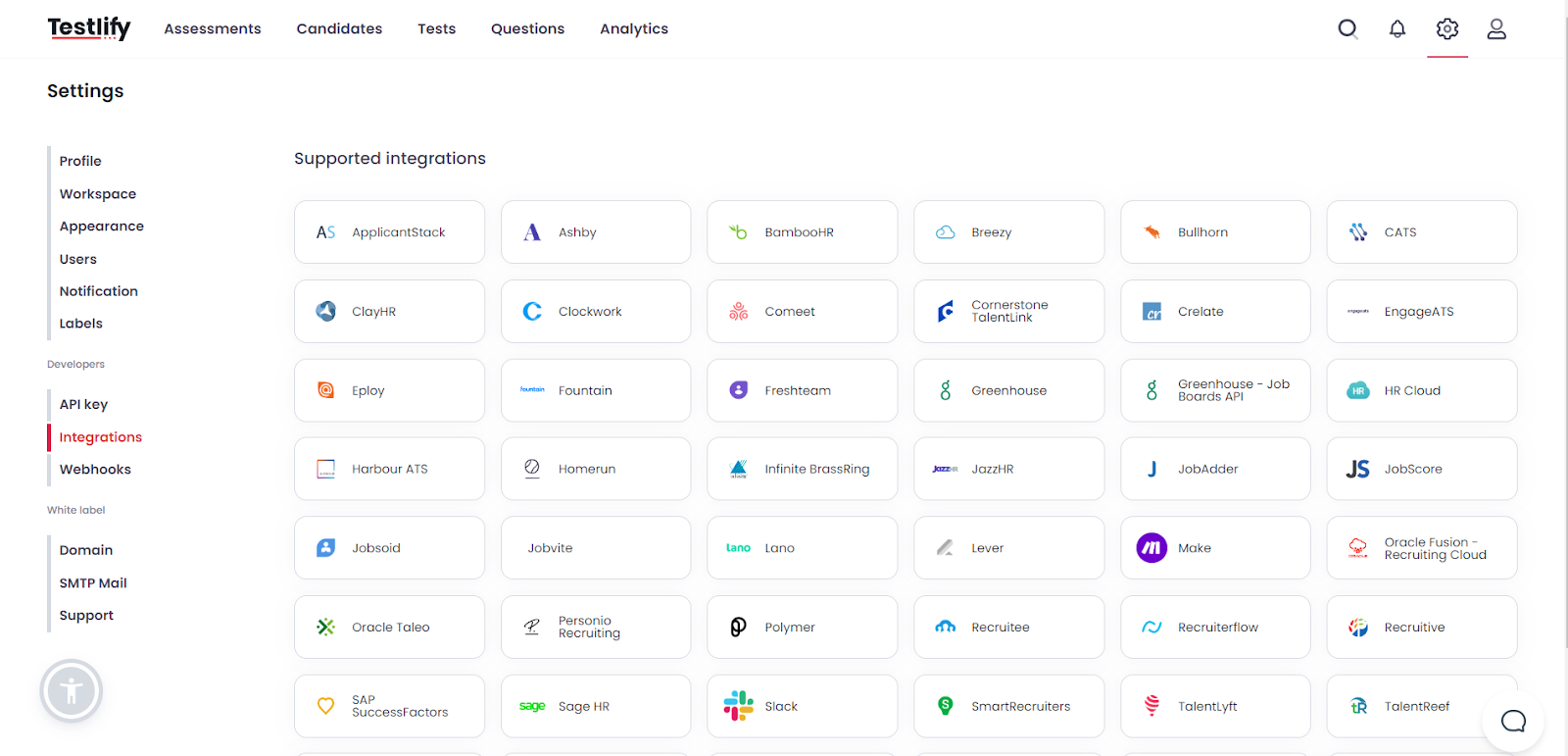The height and width of the screenshot is (756, 1568).
Task: Click the Cornerstone TalentLink logo icon
Action: pos(946,311)
